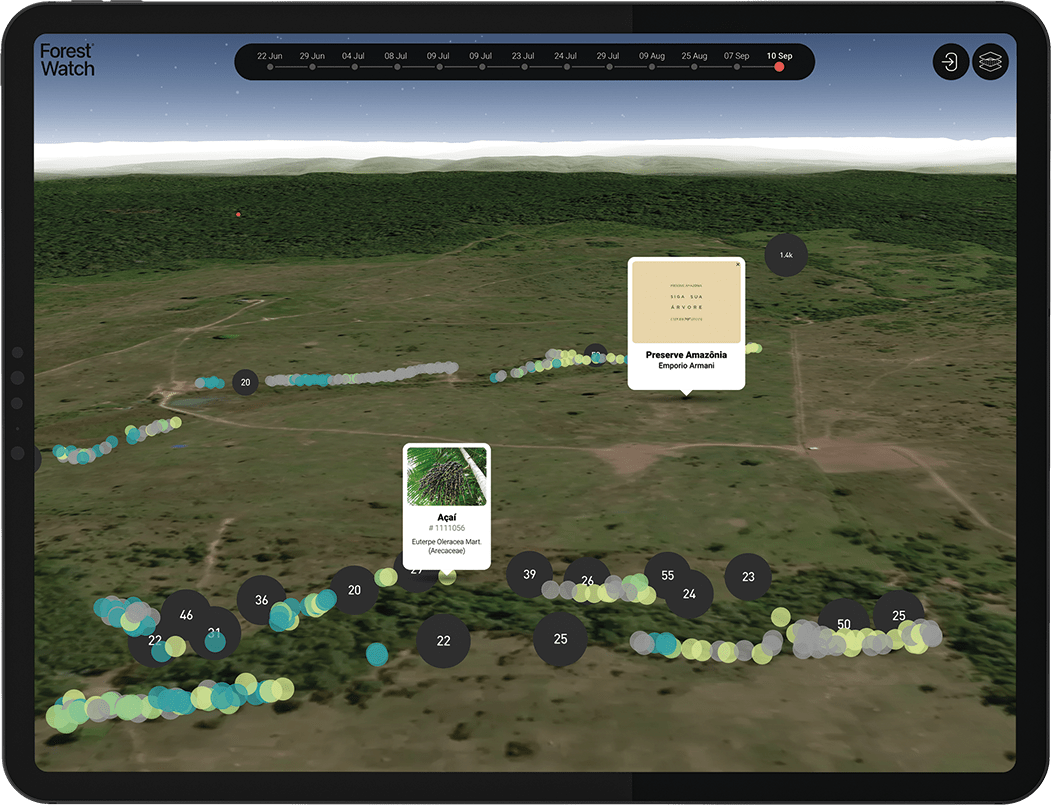
Task: Zoom into the cluster marker labeled 23
Action: pos(748,577)
